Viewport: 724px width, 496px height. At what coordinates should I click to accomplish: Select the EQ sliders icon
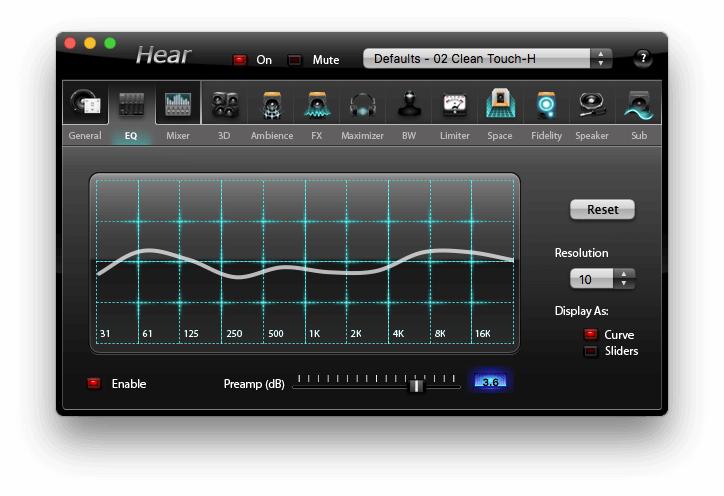point(132,103)
